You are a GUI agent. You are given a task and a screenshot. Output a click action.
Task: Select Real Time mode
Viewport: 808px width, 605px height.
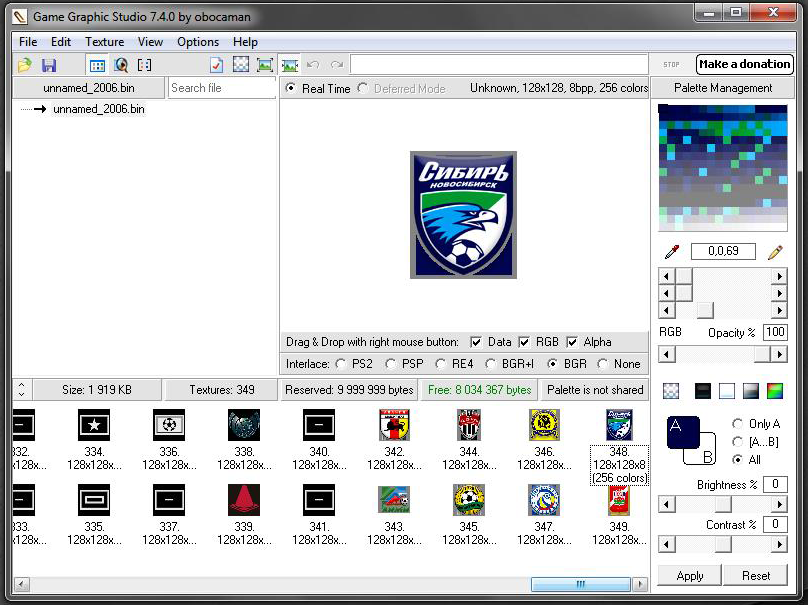[291, 88]
